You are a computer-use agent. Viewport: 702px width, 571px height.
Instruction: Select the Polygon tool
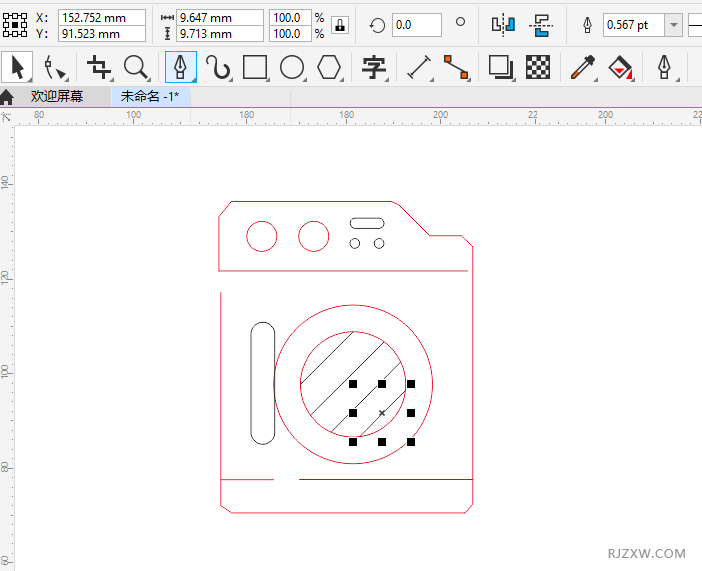coord(329,68)
